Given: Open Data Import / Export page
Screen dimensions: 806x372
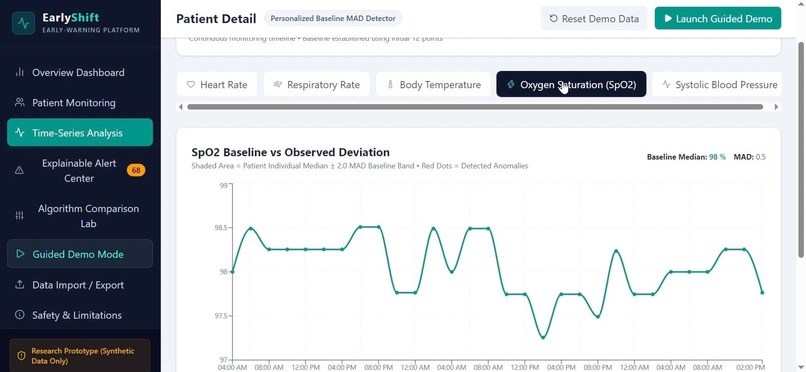Looking at the screenshot, I should pyautogui.click(x=80, y=285).
